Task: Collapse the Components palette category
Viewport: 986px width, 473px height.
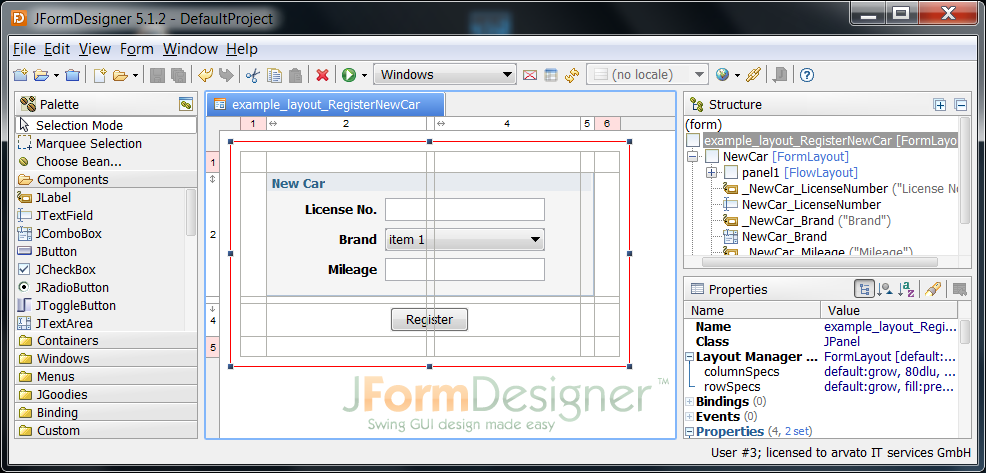Action: click(106, 179)
